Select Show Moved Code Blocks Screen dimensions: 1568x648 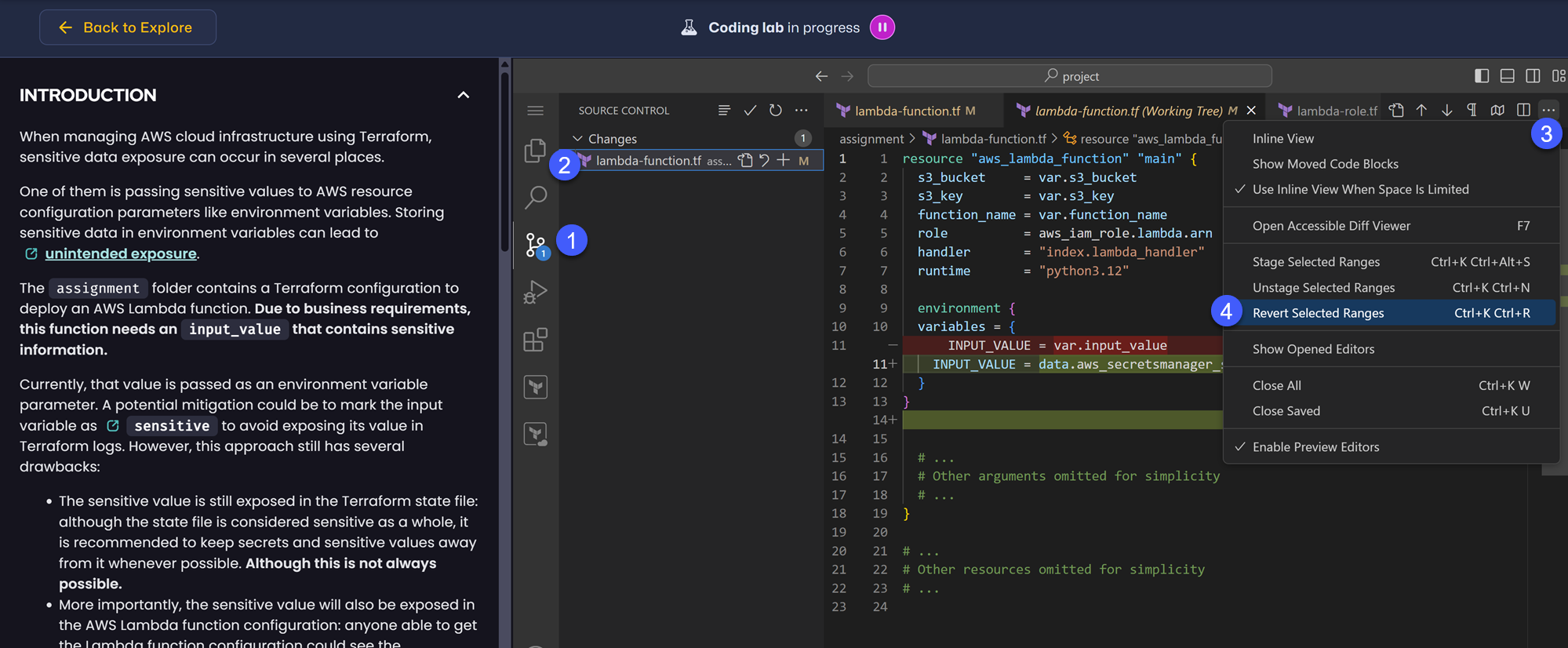click(1391, 164)
